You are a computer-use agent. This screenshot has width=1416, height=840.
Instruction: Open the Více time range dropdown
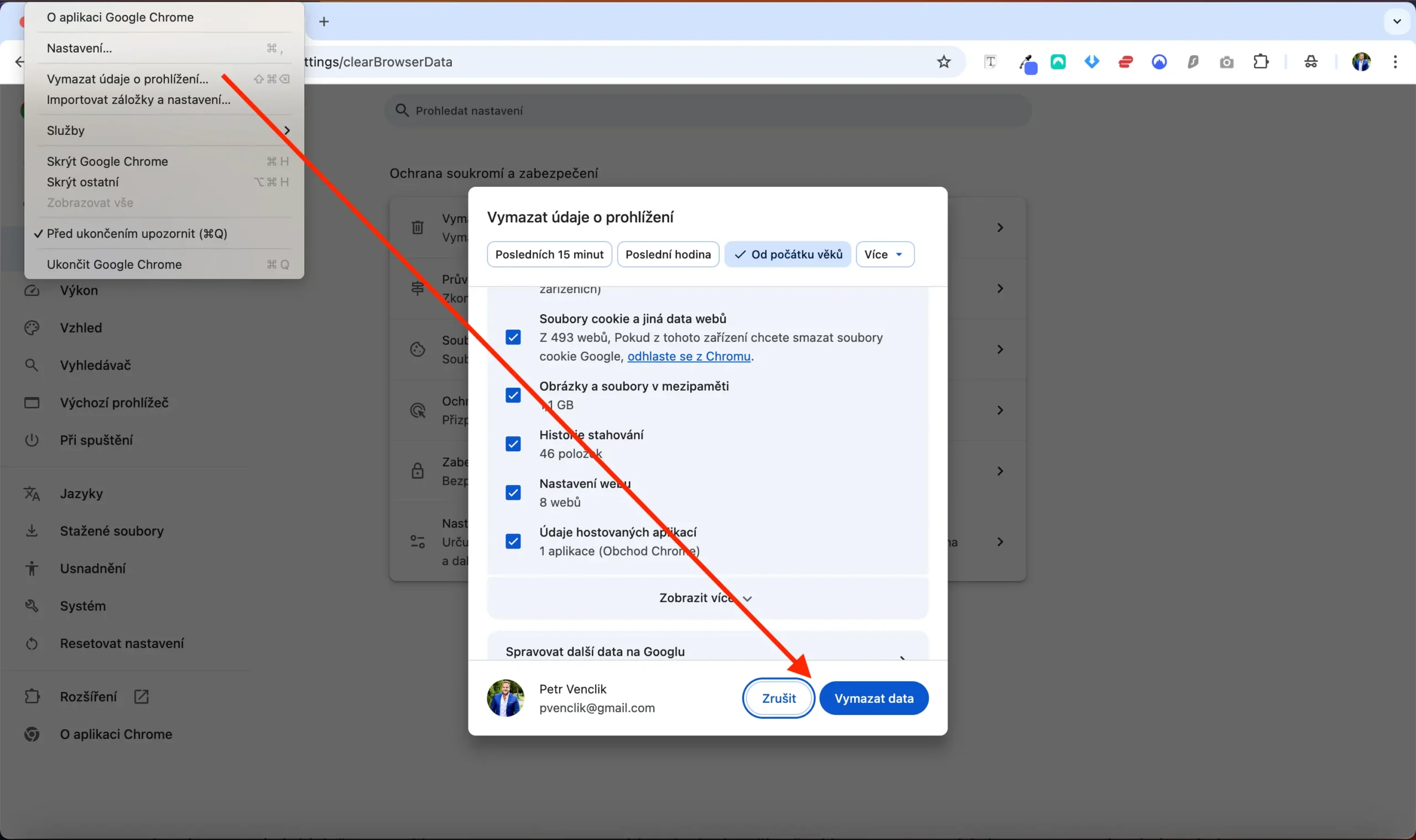884,254
